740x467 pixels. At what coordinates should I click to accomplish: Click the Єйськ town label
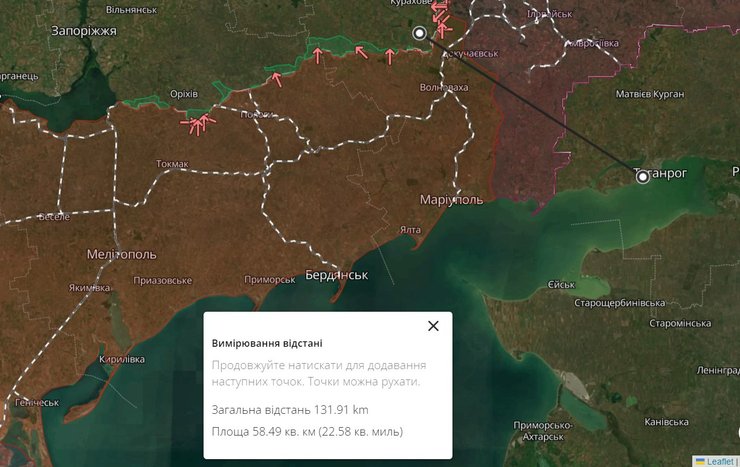tap(561, 284)
